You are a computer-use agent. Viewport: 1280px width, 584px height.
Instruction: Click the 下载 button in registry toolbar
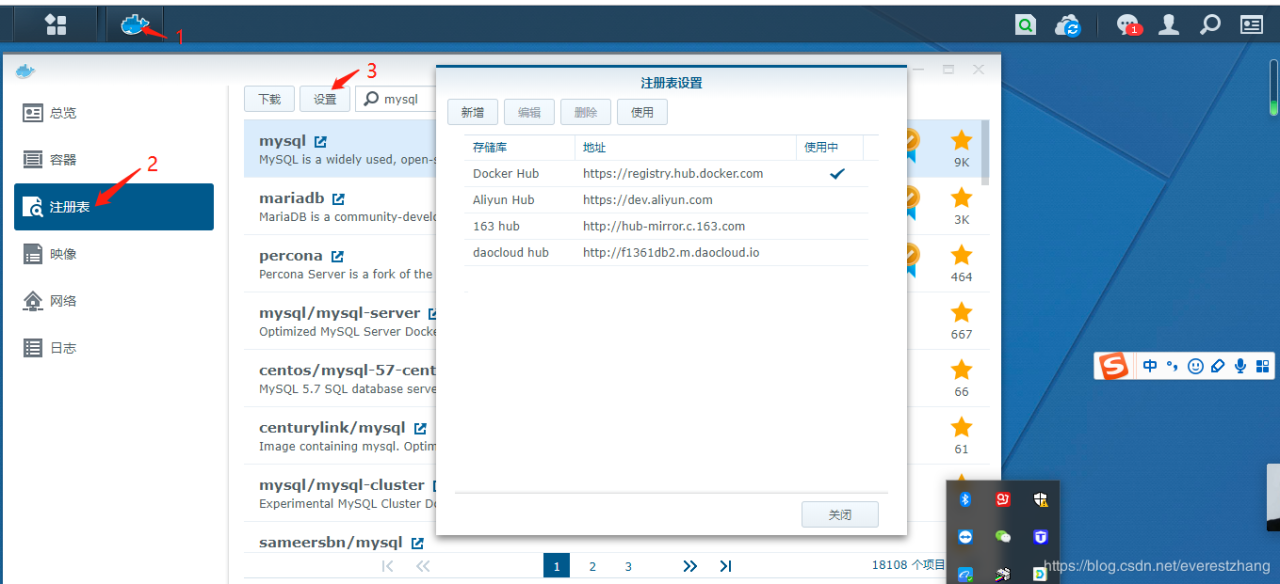click(270, 99)
